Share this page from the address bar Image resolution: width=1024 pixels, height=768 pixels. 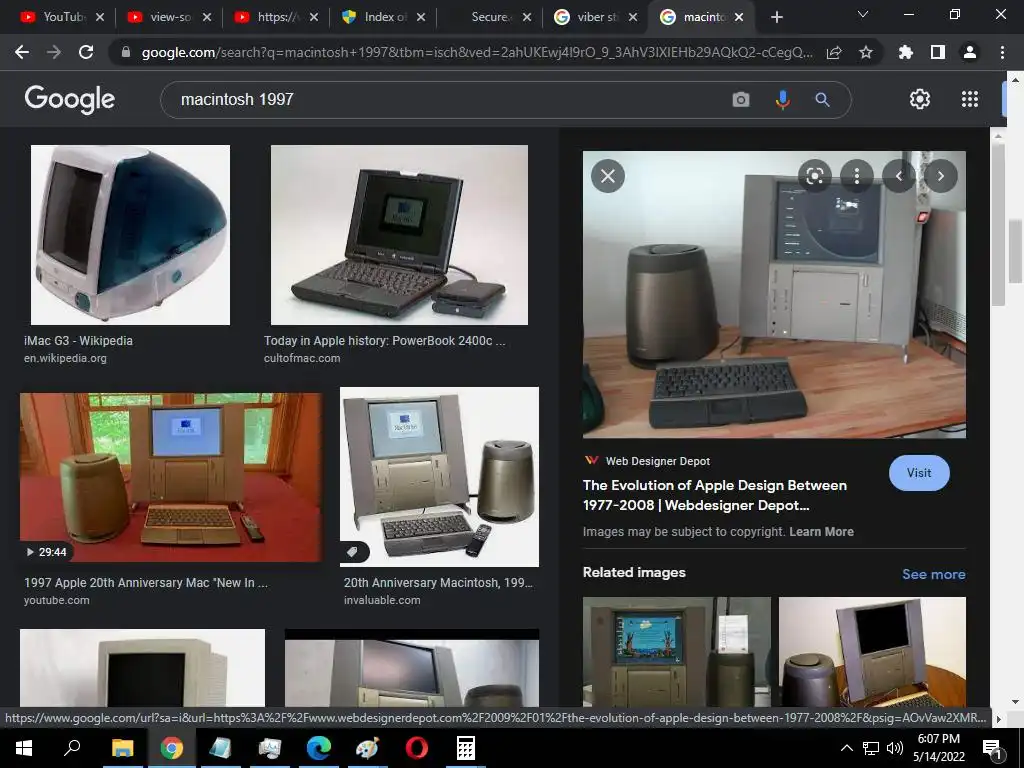(834, 52)
